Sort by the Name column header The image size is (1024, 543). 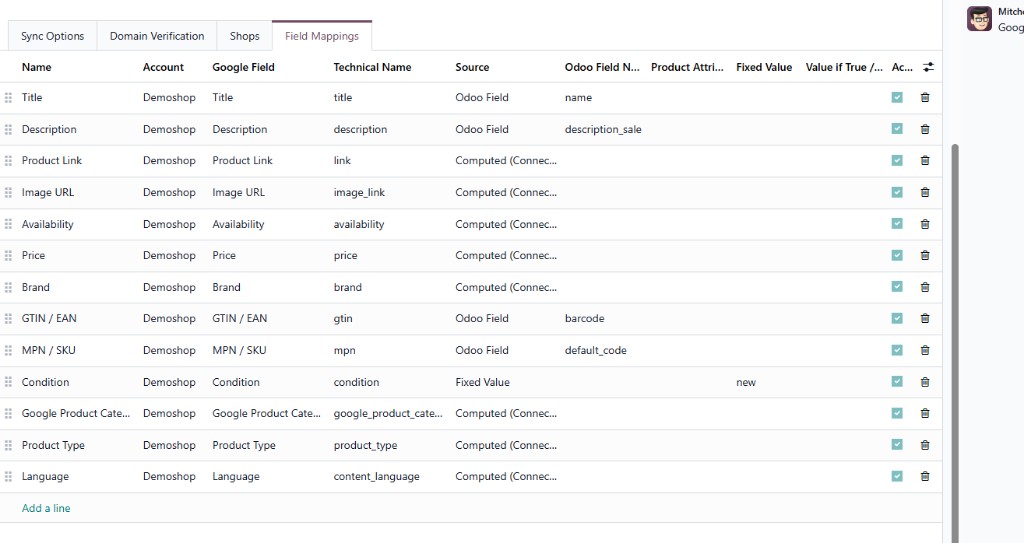click(37, 67)
